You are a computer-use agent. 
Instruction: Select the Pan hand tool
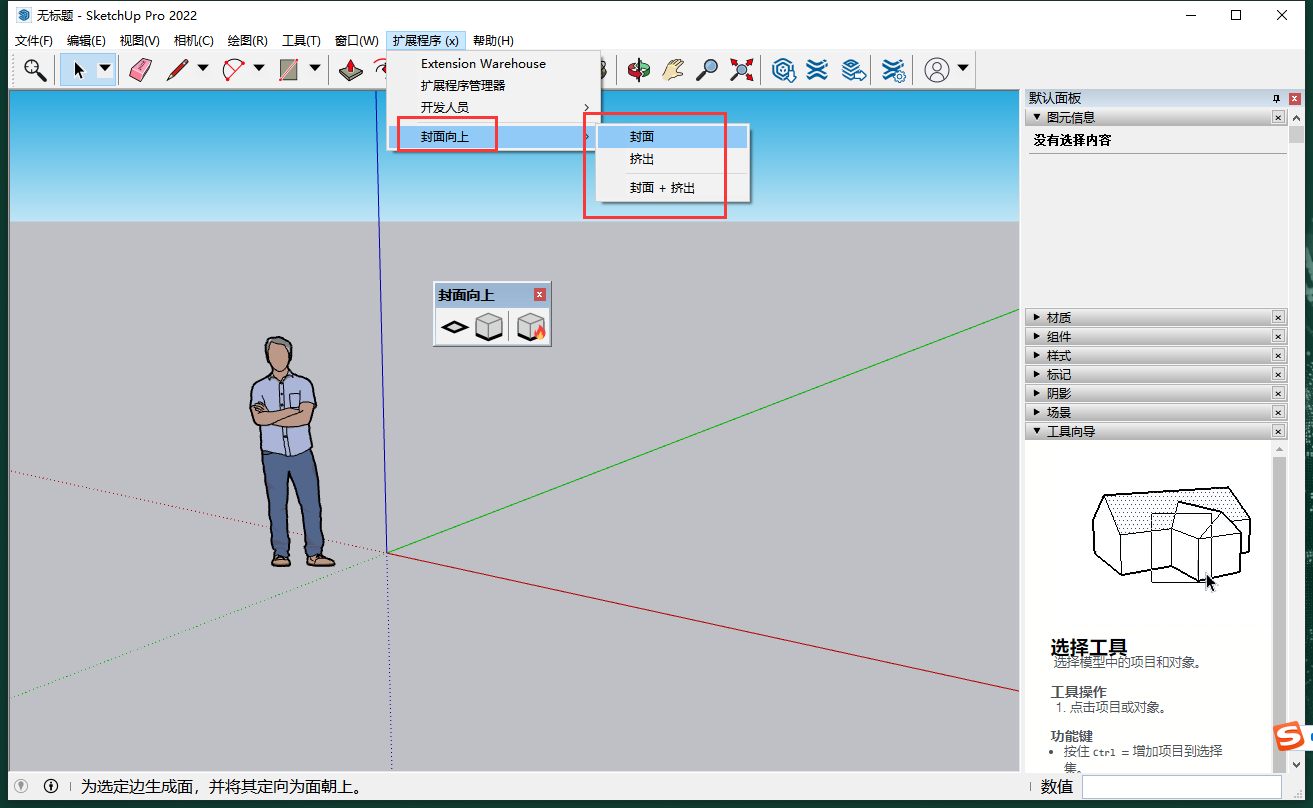coord(673,69)
